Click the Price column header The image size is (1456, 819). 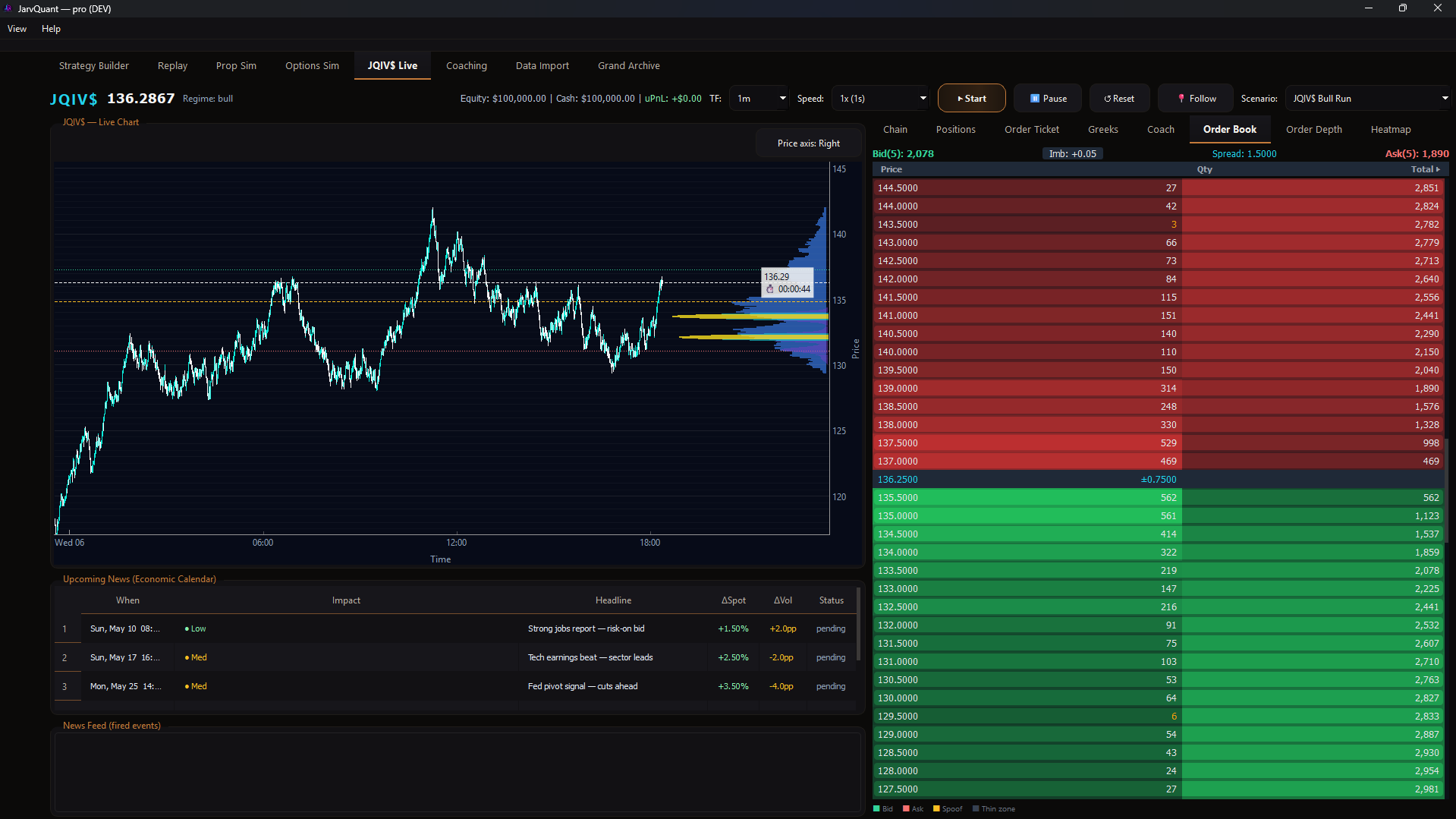pos(892,169)
